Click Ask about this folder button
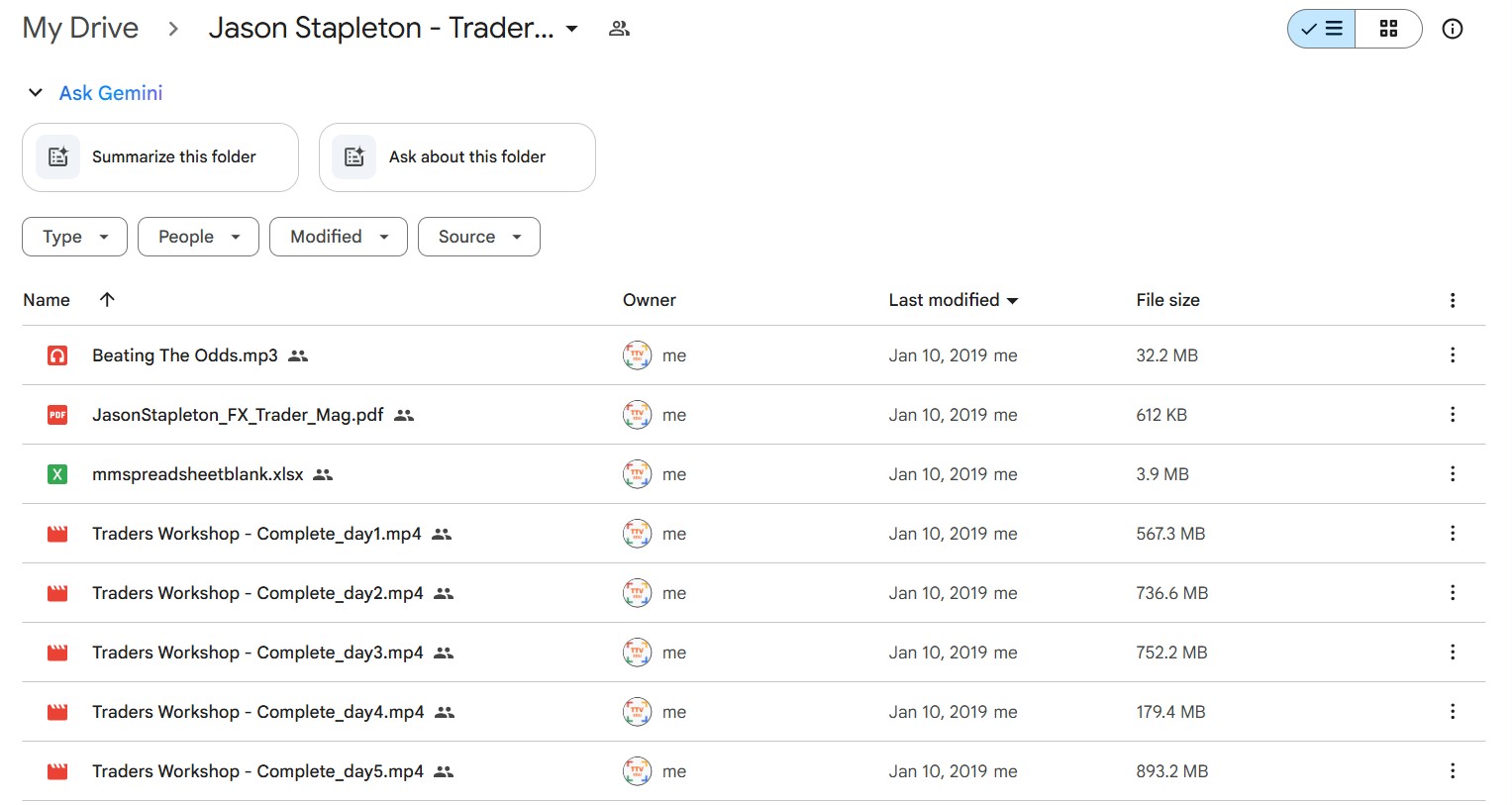 (456, 157)
